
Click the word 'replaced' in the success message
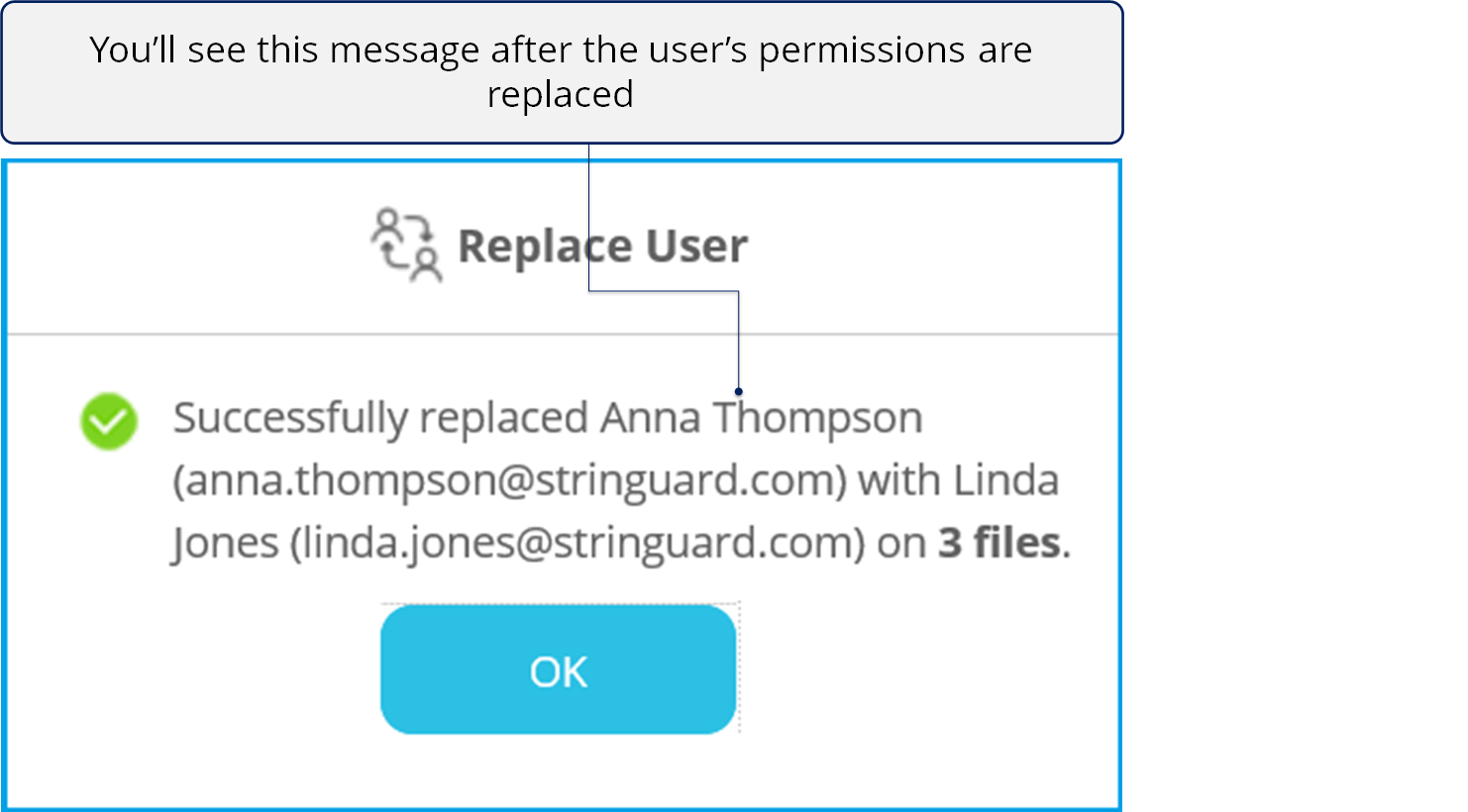point(504,418)
